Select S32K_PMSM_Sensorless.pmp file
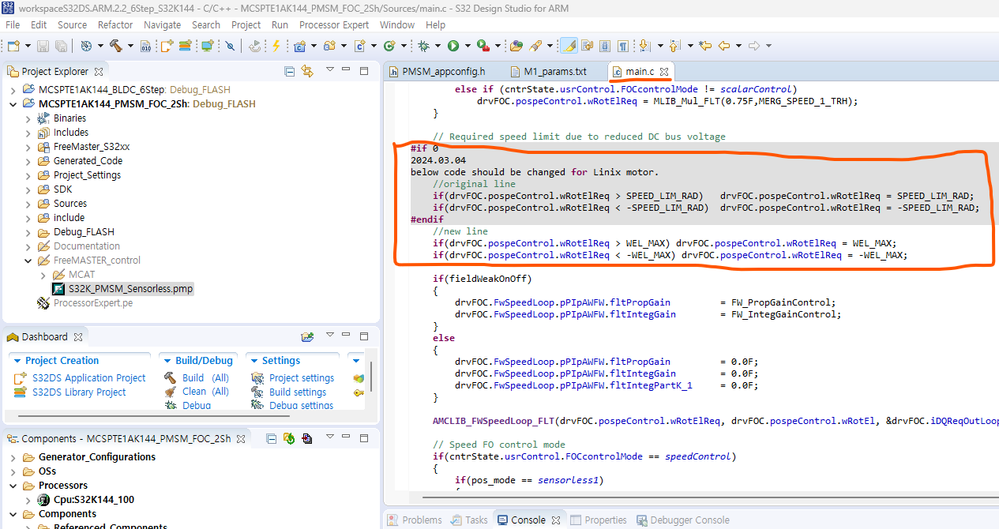 coord(131,289)
